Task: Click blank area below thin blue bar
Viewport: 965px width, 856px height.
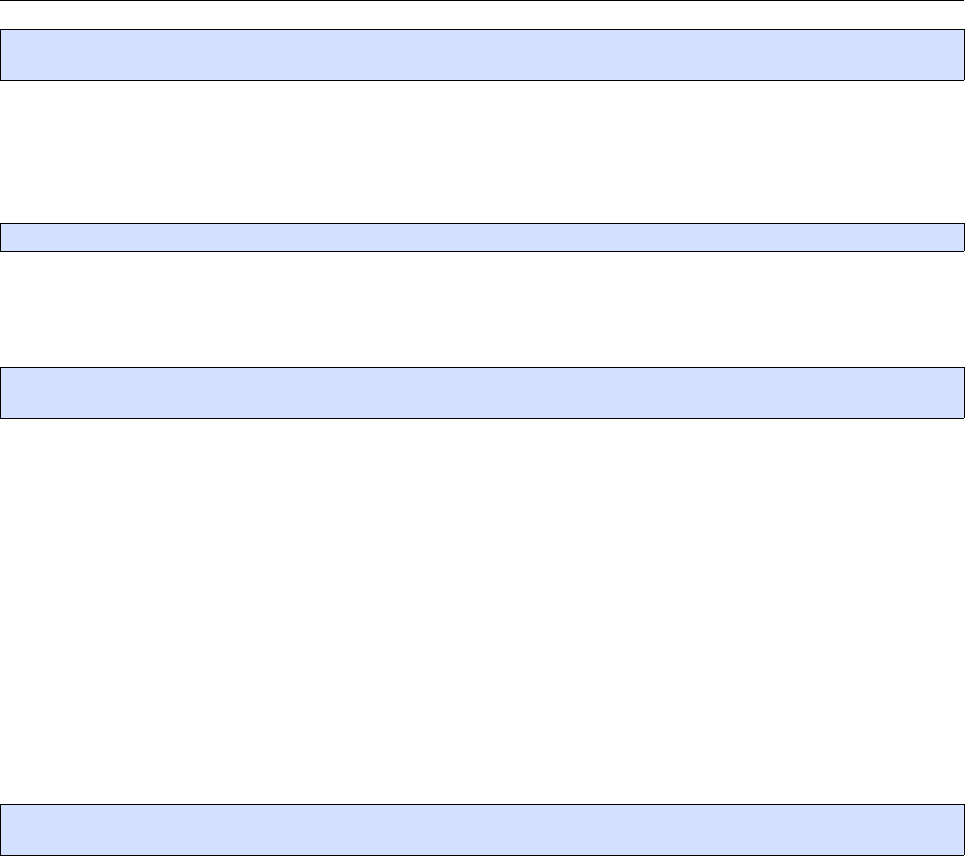Action: (482, 309)
